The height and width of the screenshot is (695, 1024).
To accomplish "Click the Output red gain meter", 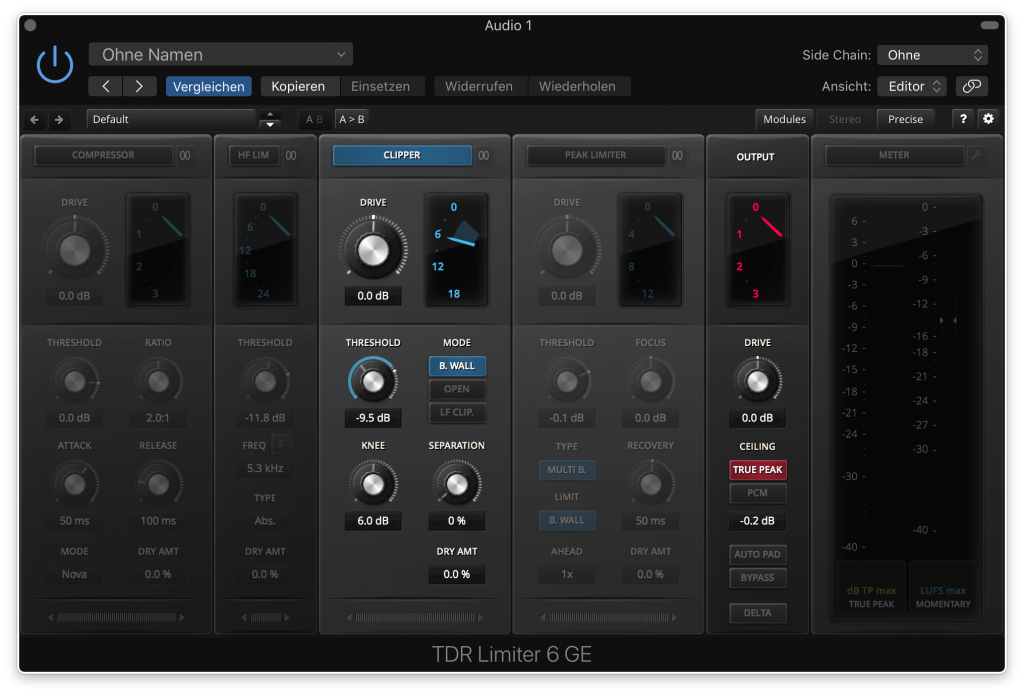I will (x=758, y=250).
